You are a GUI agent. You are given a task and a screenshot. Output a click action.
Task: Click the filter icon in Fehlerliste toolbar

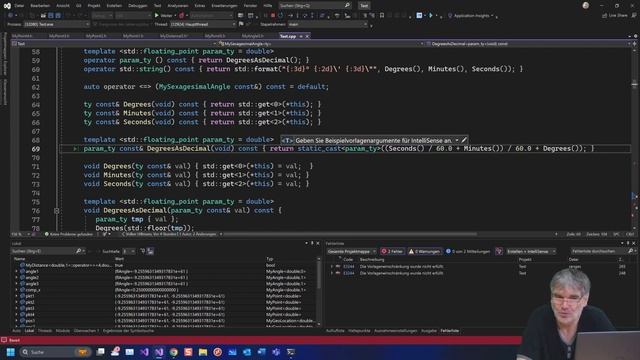[x=499, y=251]
